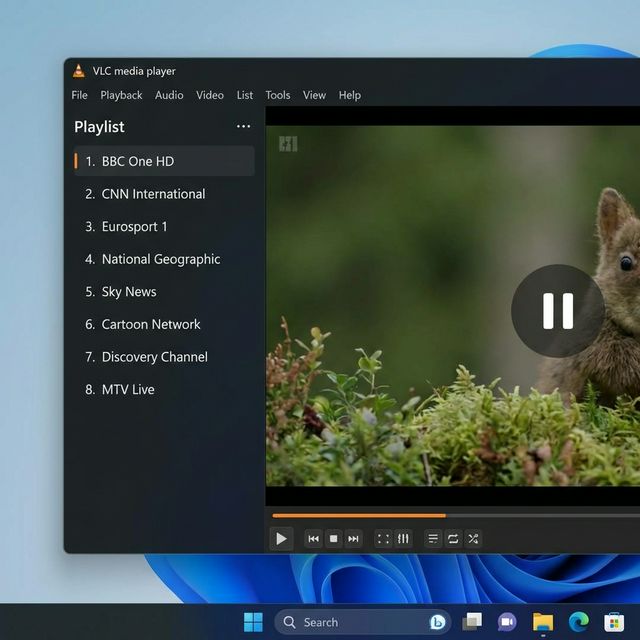Open the List menu
Viewport: 640px width, 640px height.
click(245, 95)
